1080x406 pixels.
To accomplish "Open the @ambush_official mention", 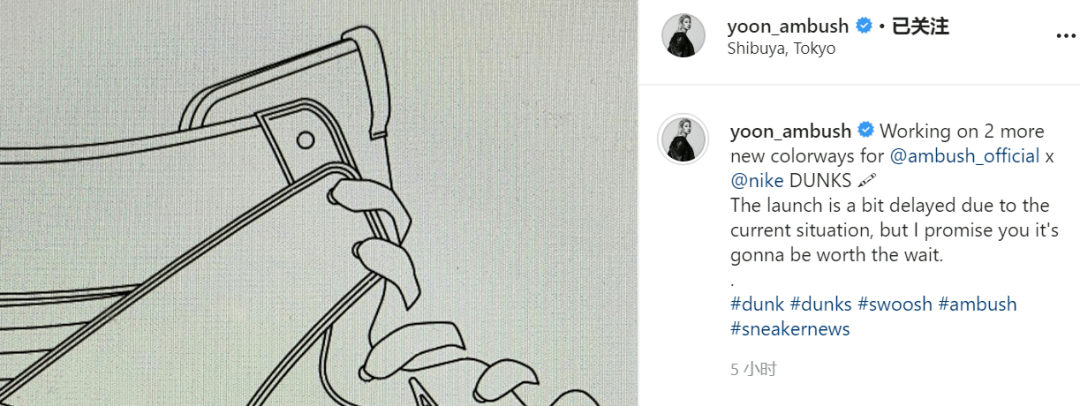I will pyautogui.click(x=964, y=156).
